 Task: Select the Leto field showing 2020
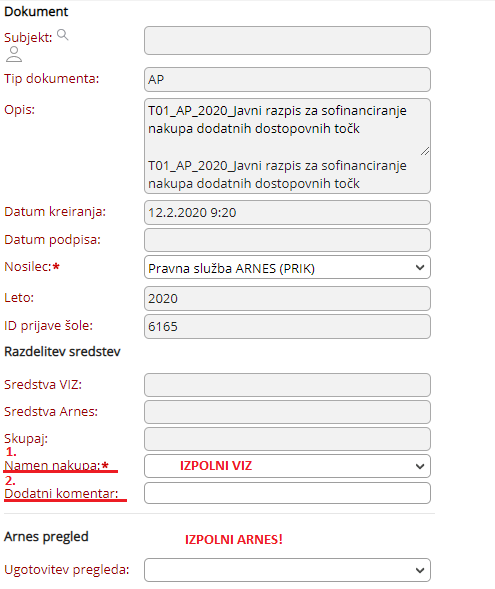point(287,299)
